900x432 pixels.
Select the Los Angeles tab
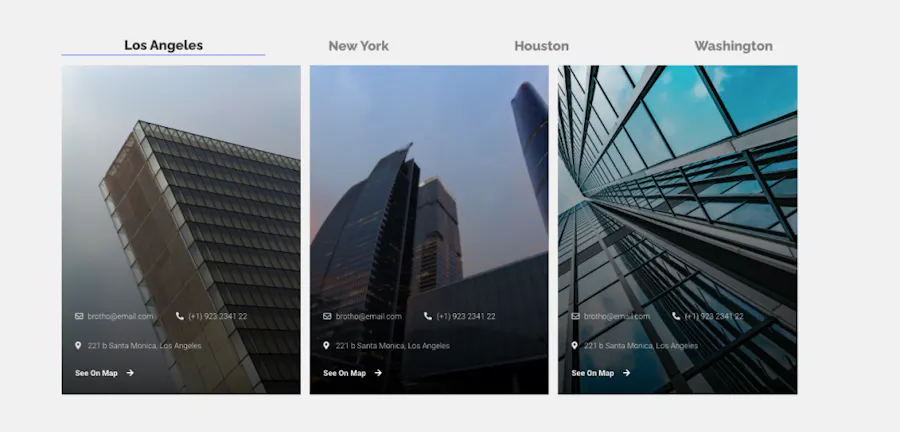pyautogui.click(x=164, y=45)
